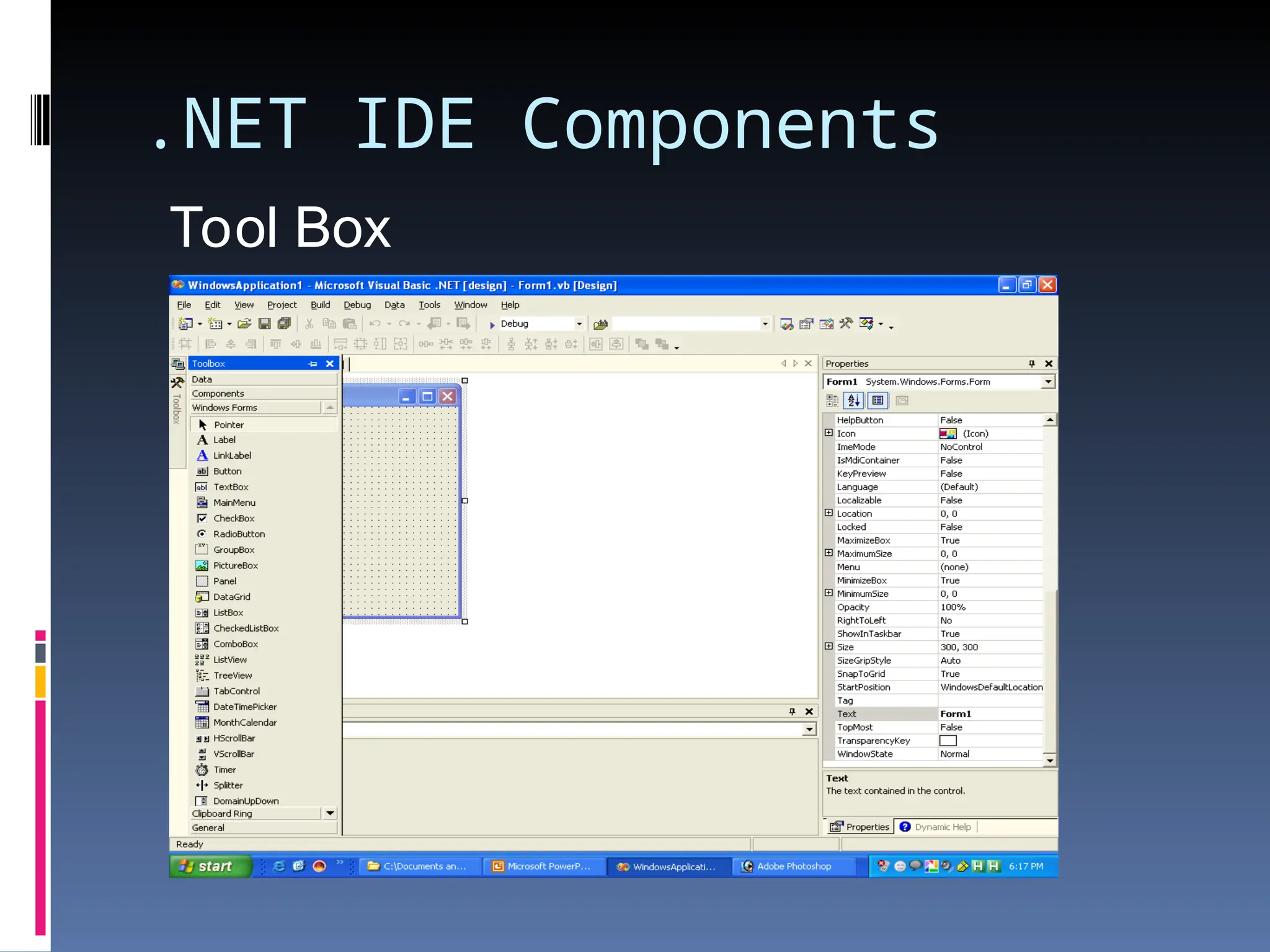Toggle auto-hide pin on the bottom output pane

(x=792, y=712)
